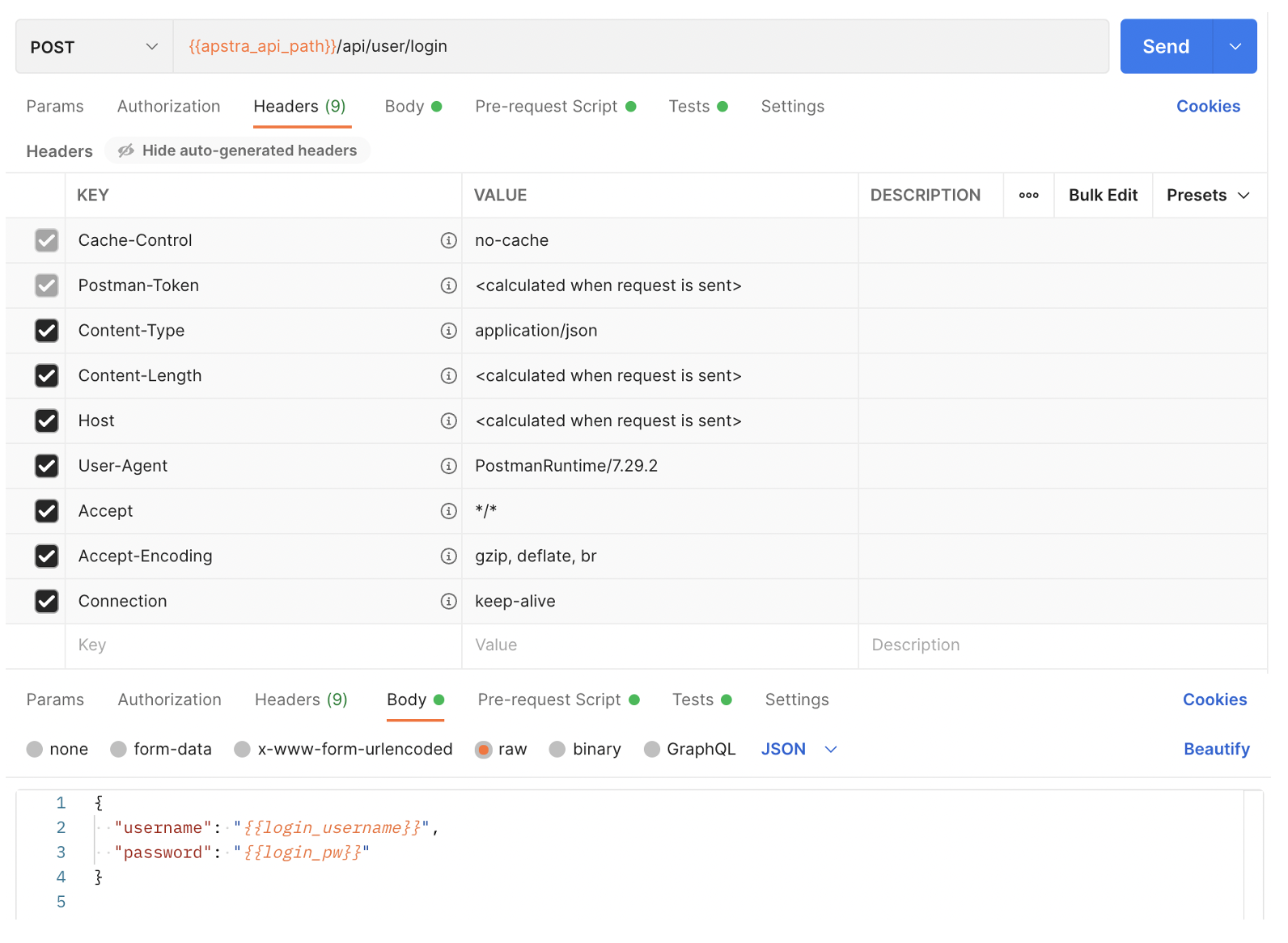Click the User-Agent header info icon
The height and width of the screenshot is (943, 1288).
448,466
